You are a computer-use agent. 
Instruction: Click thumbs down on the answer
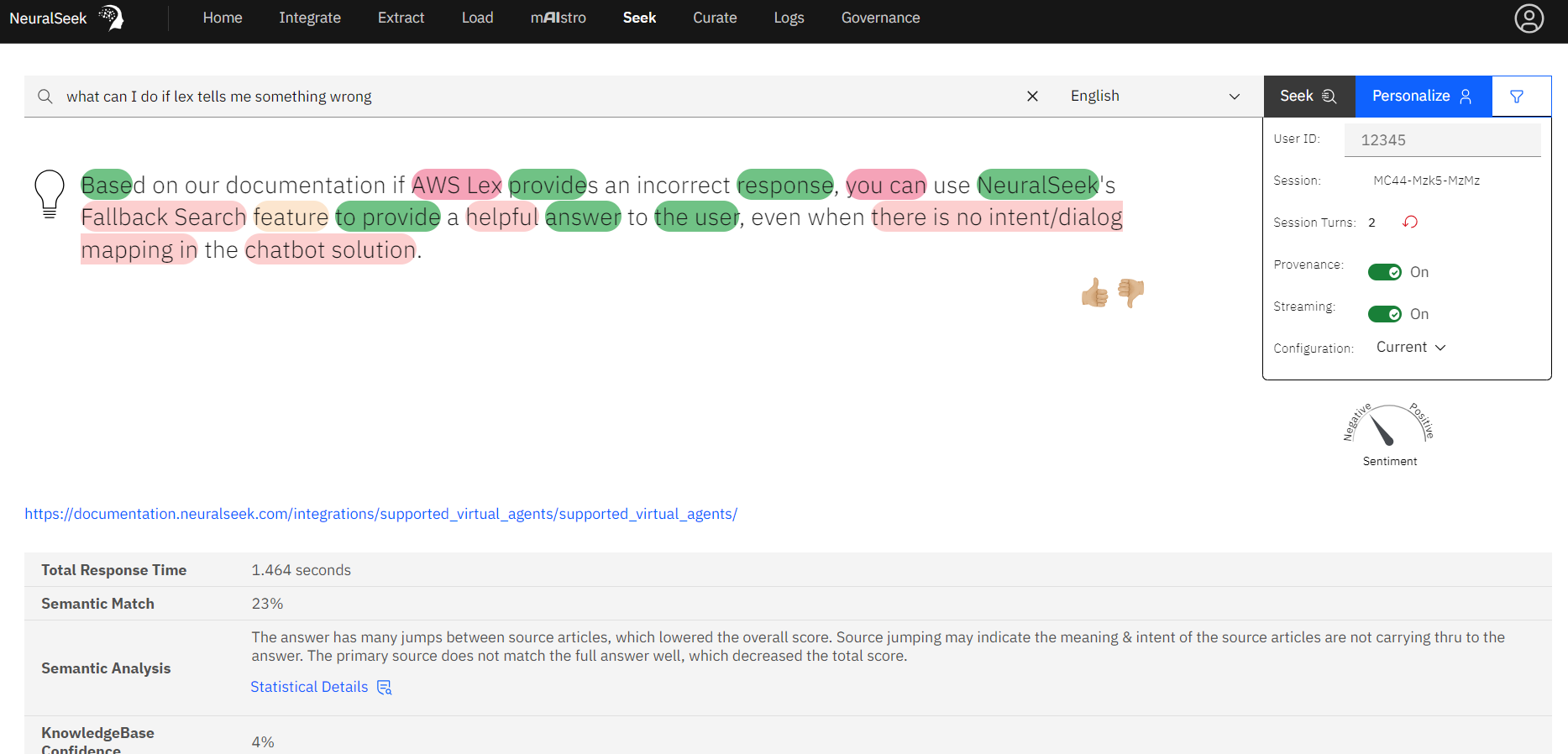click(x=1131, y=292)
